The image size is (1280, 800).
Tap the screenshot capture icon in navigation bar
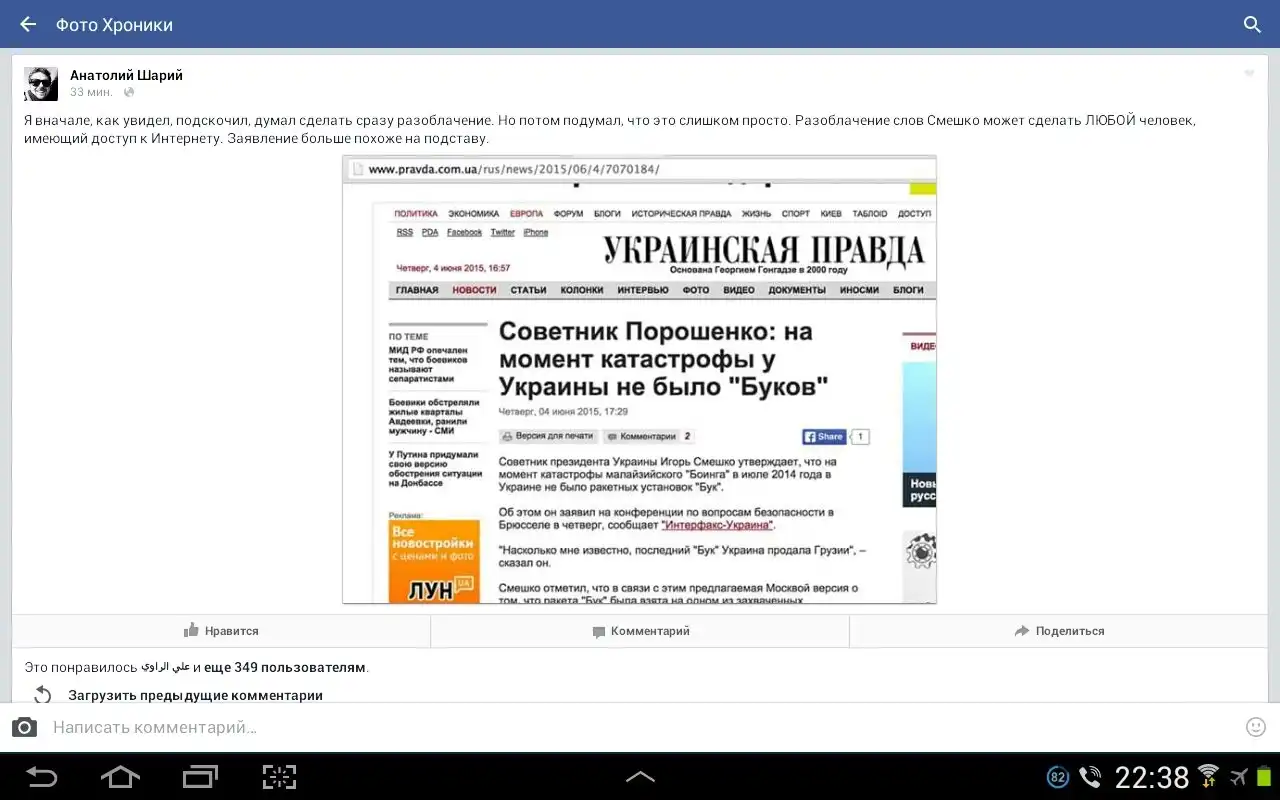(x=280, y=777)
